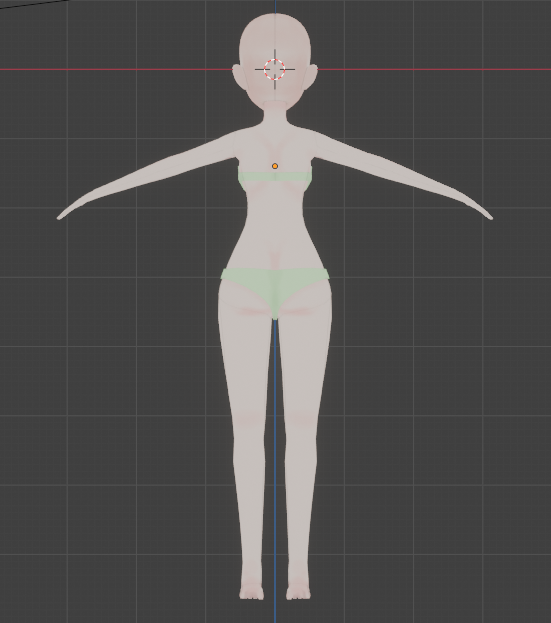Image resolution: width=551 pixels, height=623 pixels.
Task: Select the top of the model's head
Action: [x=275, y=18]
